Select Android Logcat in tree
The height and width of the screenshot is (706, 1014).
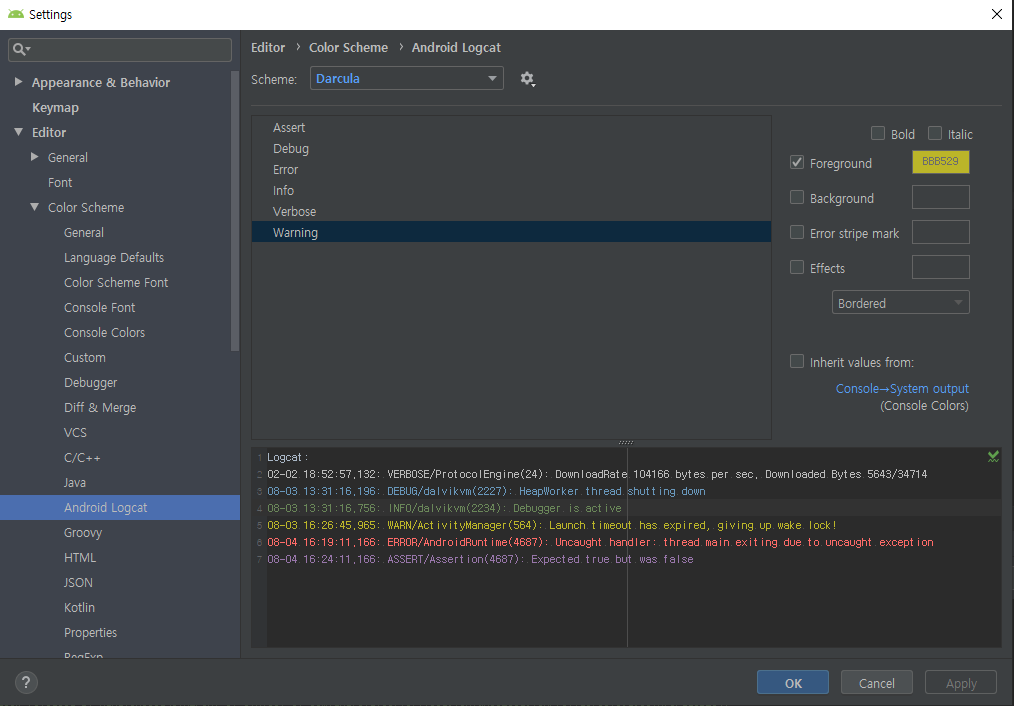point(120,508)
